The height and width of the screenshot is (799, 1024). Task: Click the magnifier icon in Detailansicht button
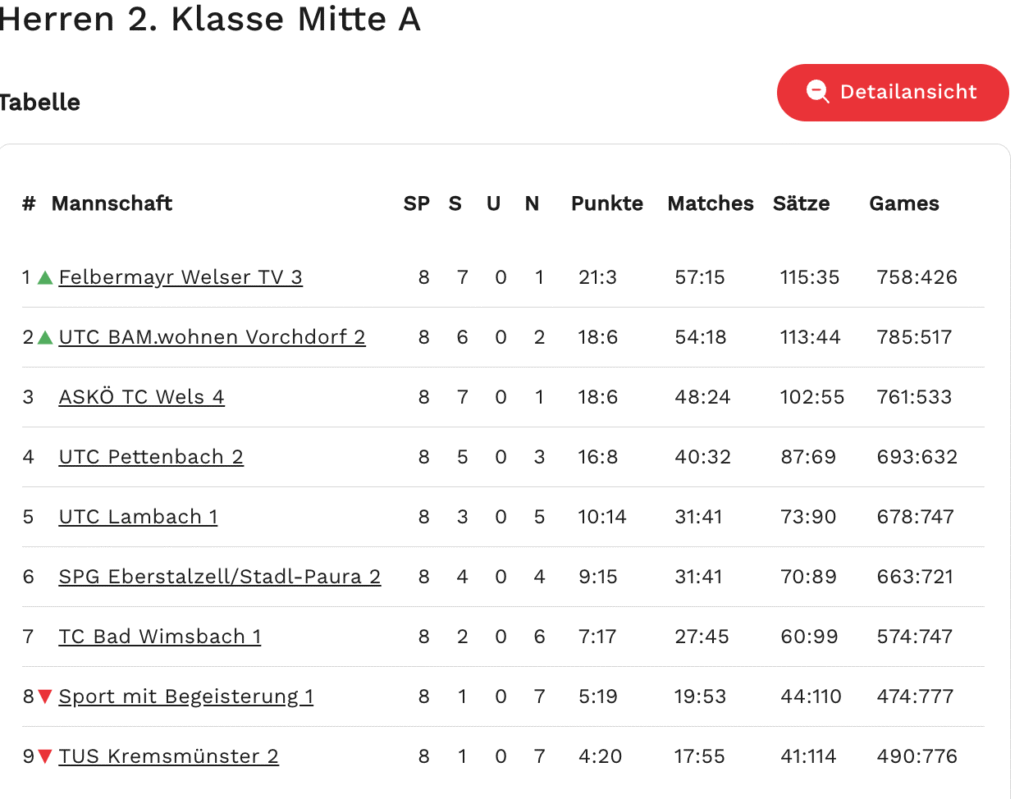pyautogui.click(x=818, y=92)
